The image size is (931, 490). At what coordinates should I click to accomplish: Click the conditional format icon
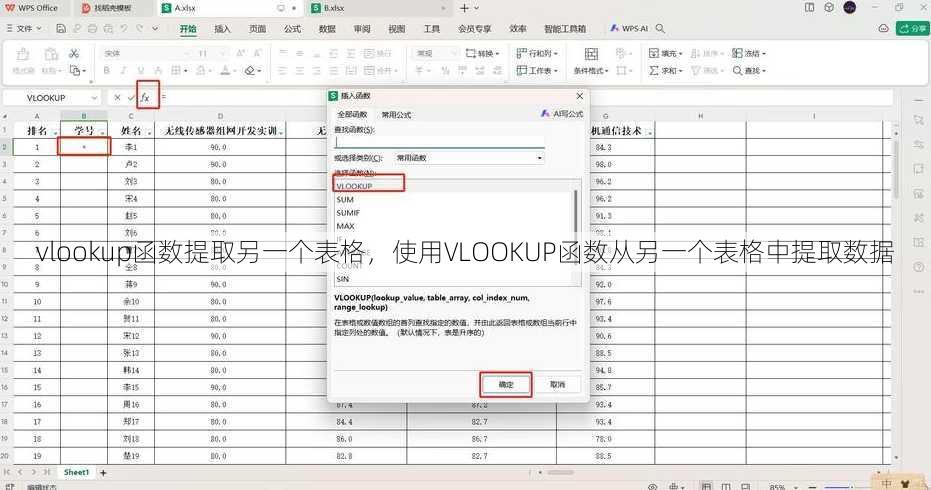click(591, 54)
